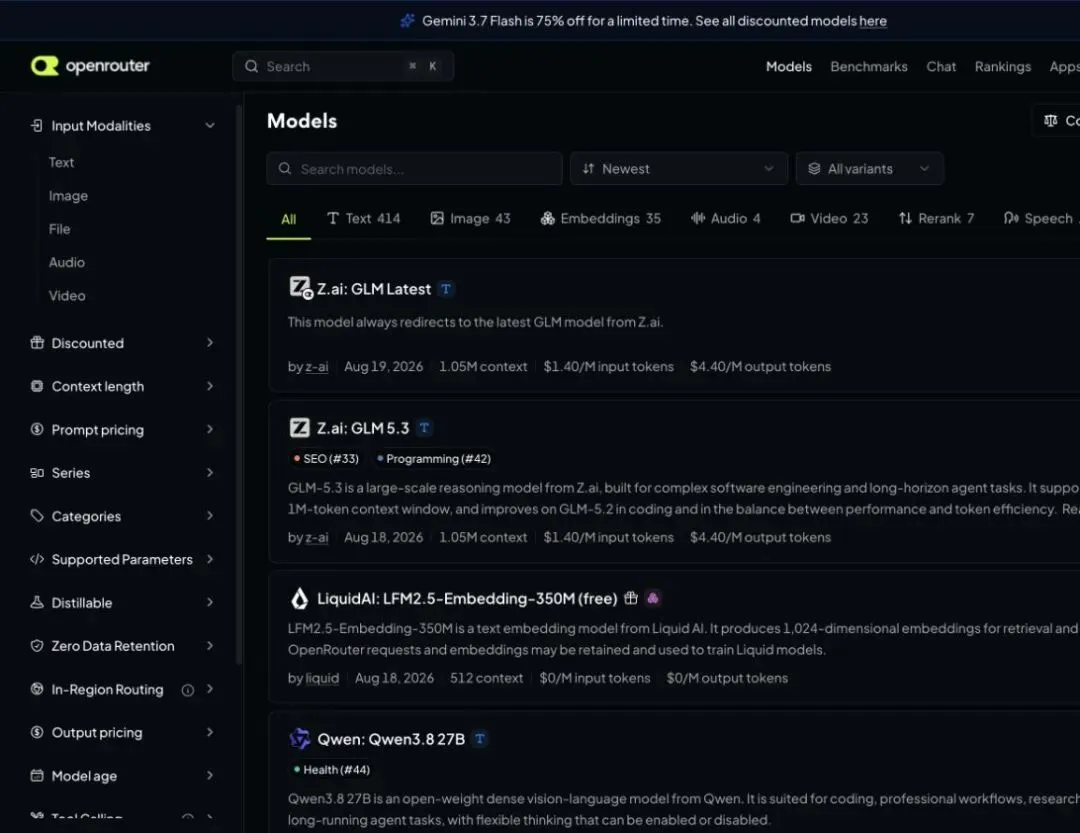Click the Qwen logo icon
The image size is (1080, 833).
point(300,739)
